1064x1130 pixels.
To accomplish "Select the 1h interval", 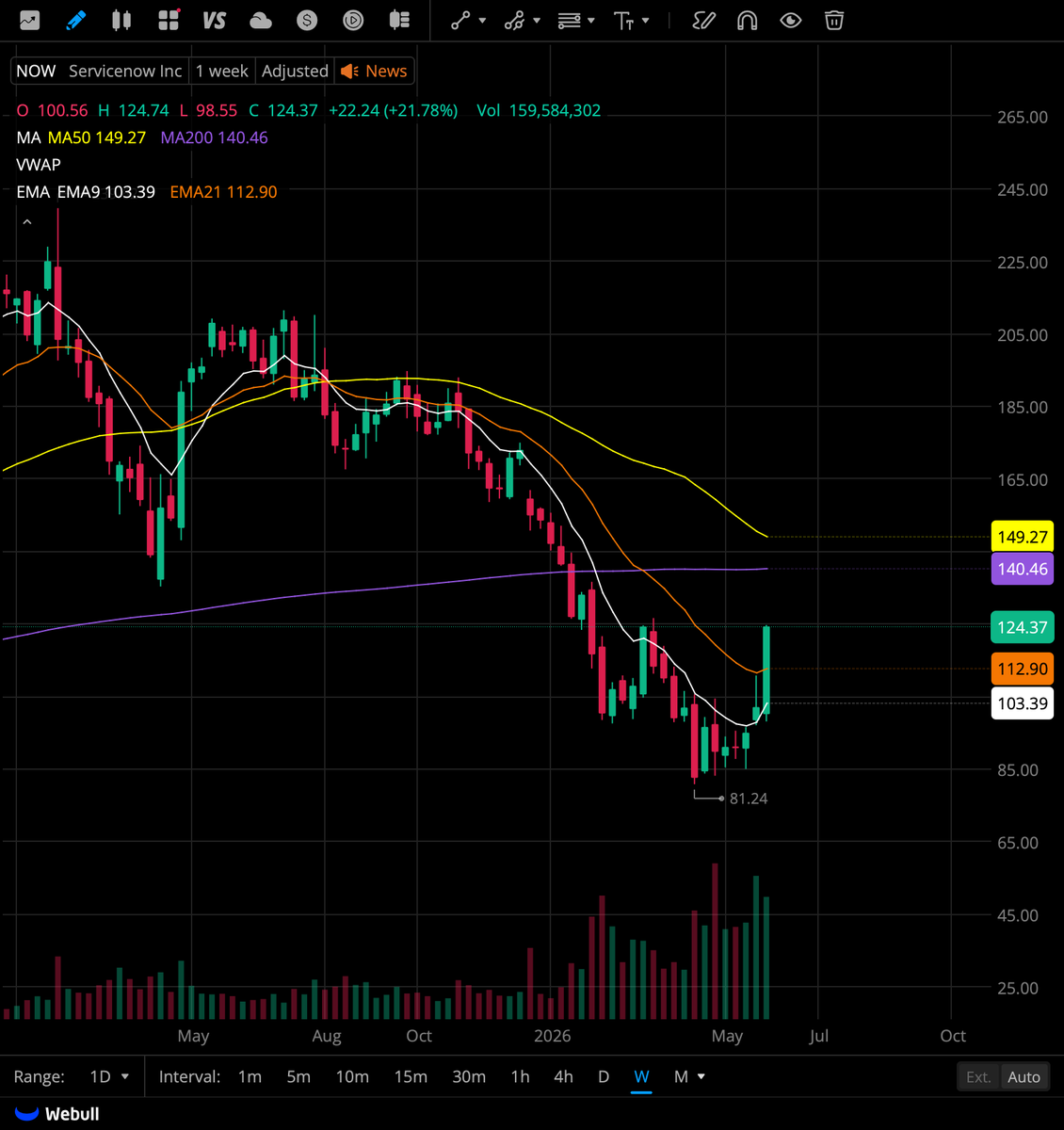I will pyautogui.click(x=520, y=1076).
